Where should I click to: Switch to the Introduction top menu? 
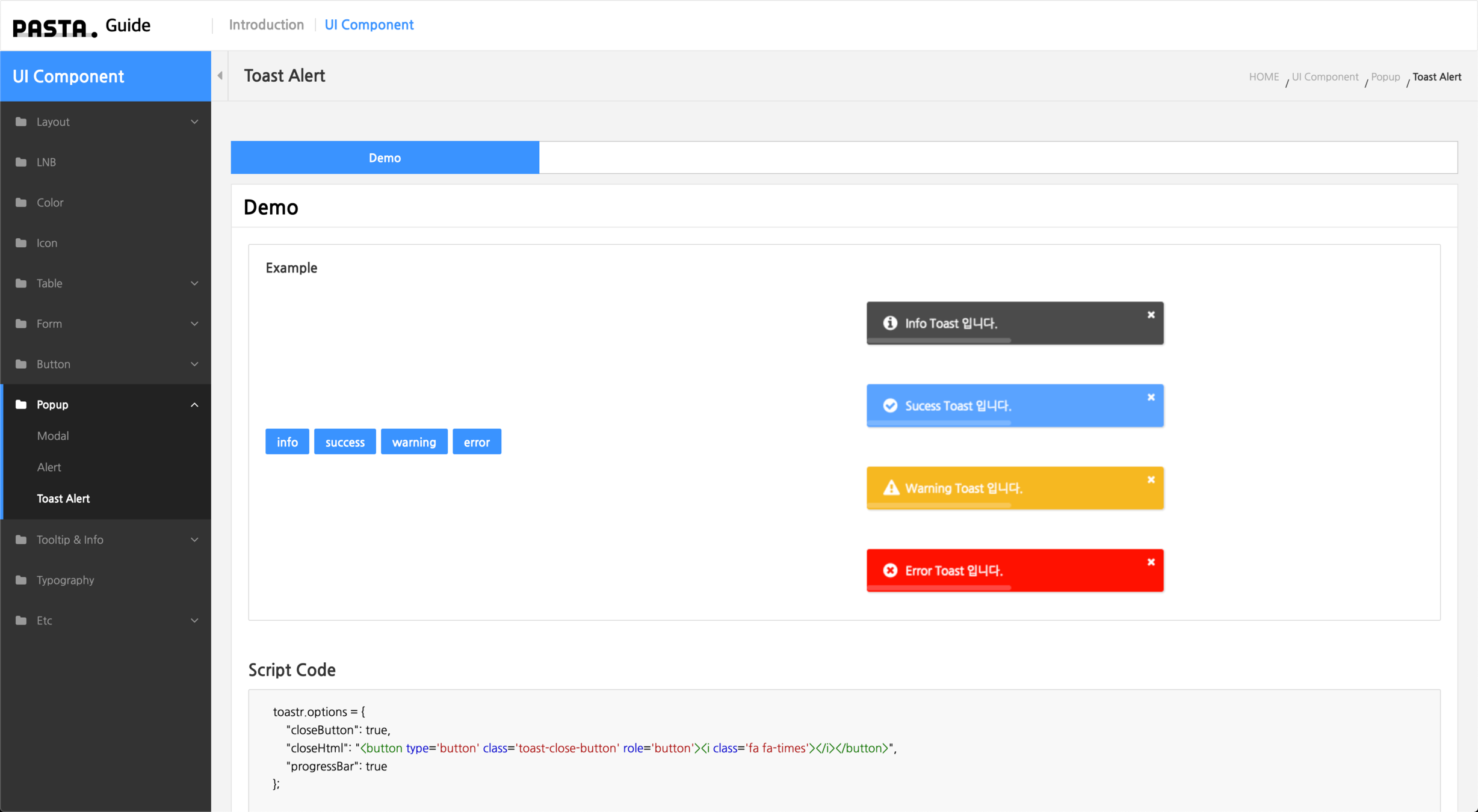pyautogui.click(x=266, y=25)
